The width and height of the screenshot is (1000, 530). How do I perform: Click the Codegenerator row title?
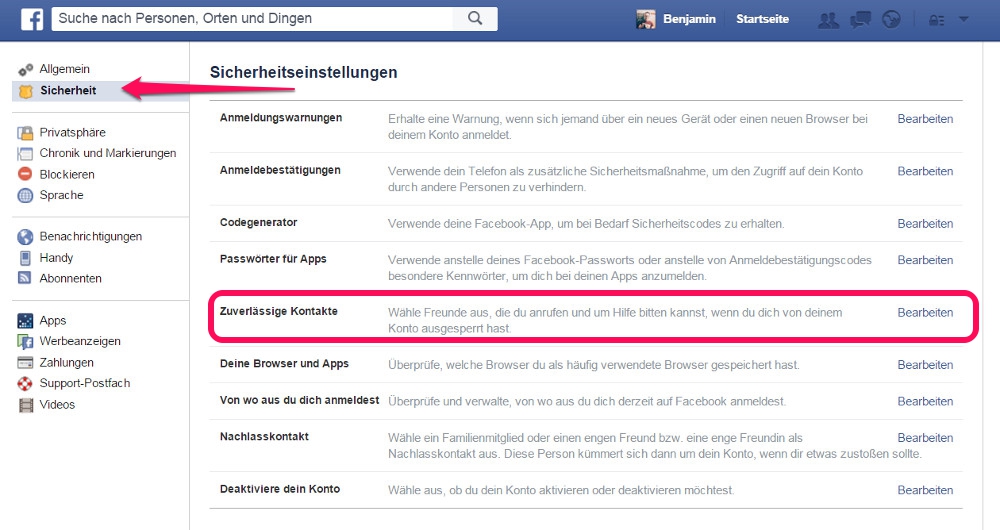pyautogui.click(x=258, y=223)
